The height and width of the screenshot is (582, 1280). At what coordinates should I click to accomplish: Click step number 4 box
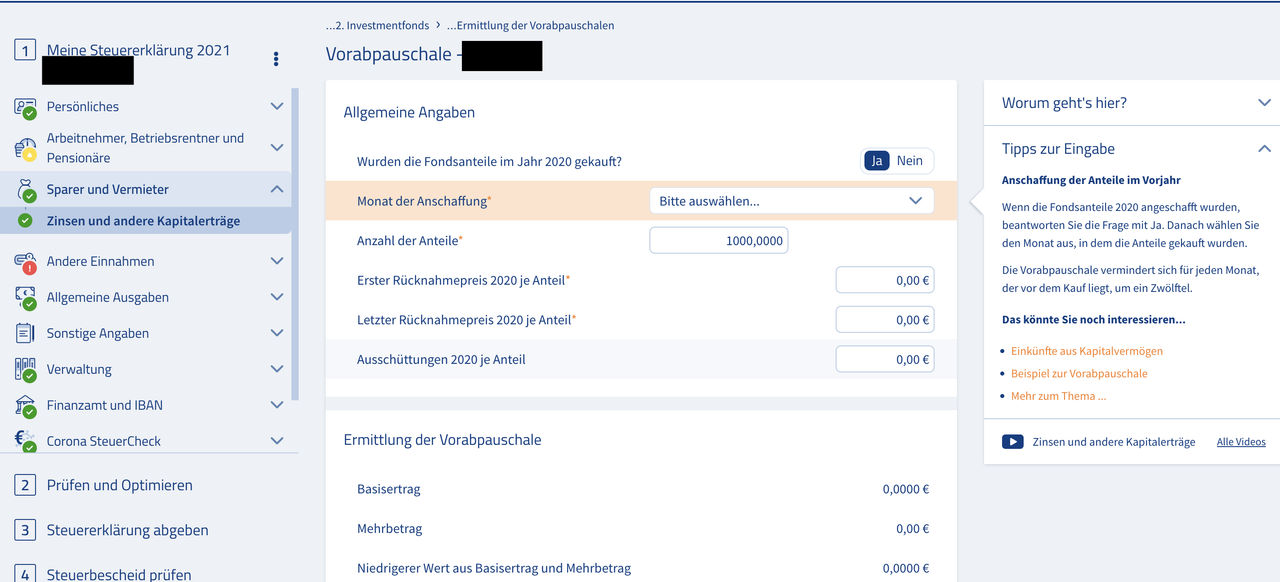pos(25,574)
